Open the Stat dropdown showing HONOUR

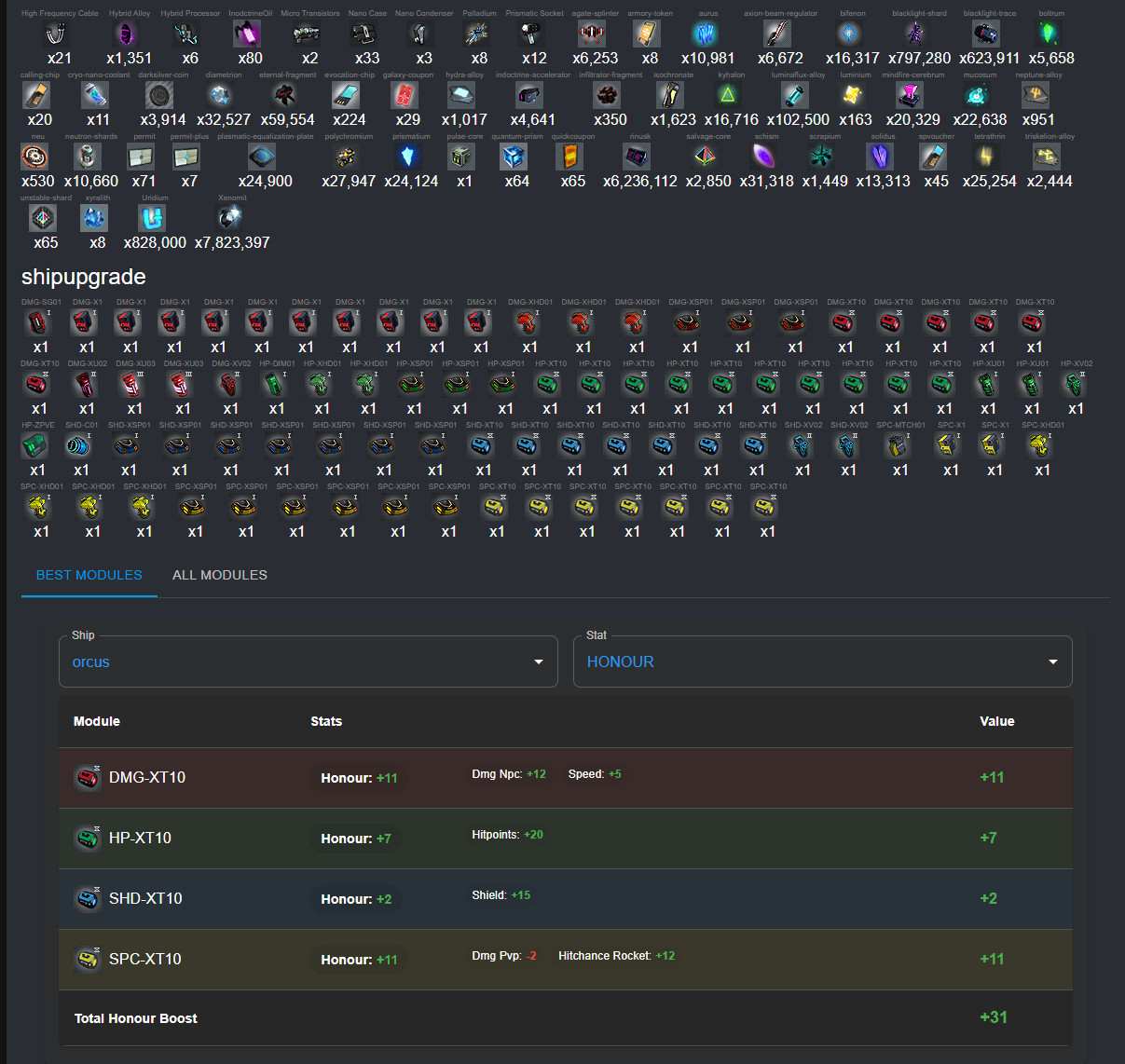click(x=823, y=662)
